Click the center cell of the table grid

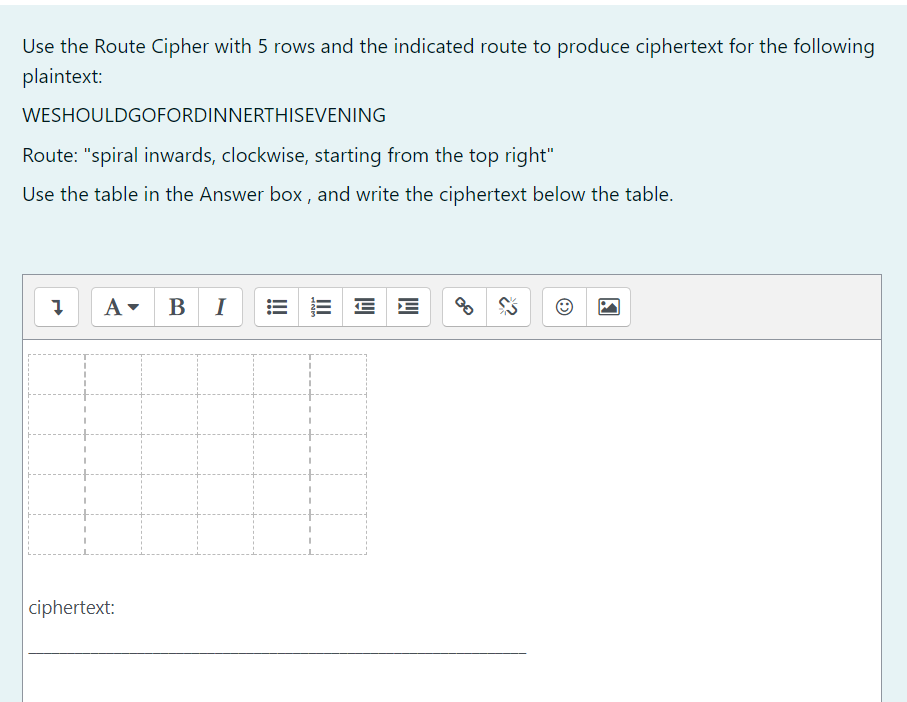coord(199,455)
